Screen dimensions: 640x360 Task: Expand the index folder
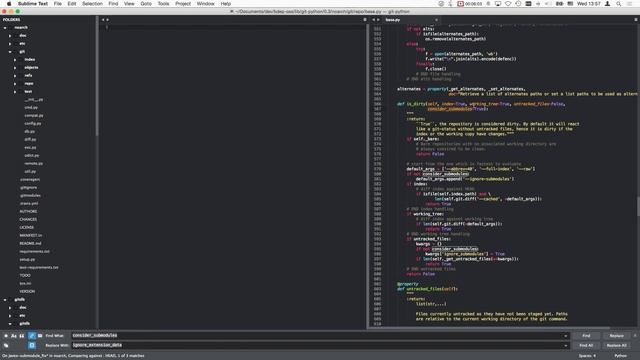[15, 60]
